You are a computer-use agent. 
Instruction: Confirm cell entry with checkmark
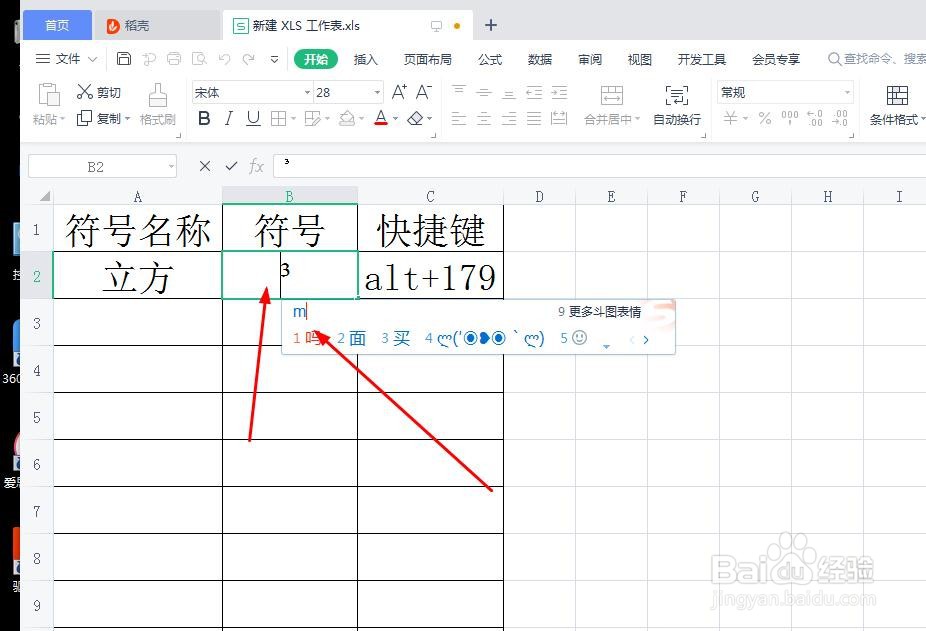coord(231,167)
